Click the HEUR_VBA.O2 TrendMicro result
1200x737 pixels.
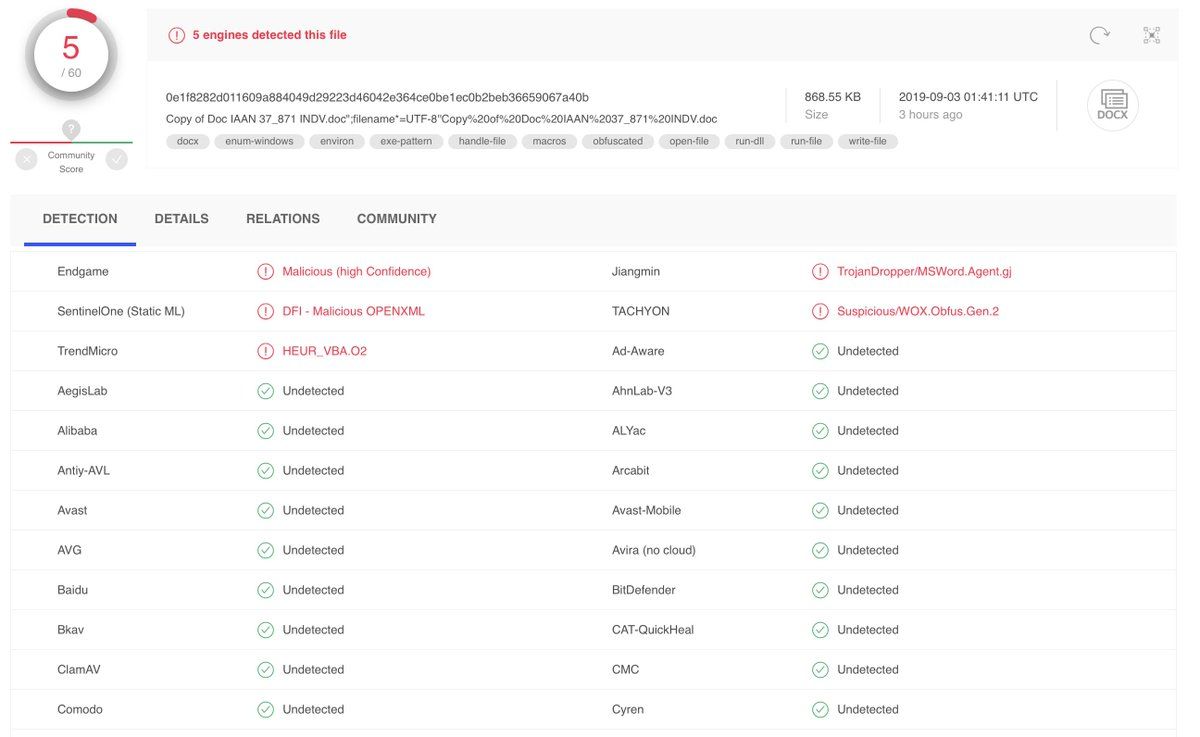coord(324,351)
